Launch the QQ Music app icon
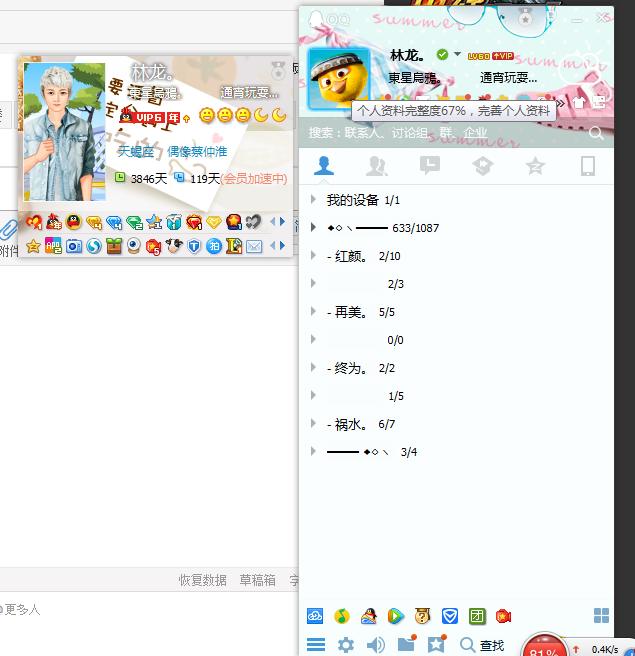 pyautogui.click(x=342, y=616)
